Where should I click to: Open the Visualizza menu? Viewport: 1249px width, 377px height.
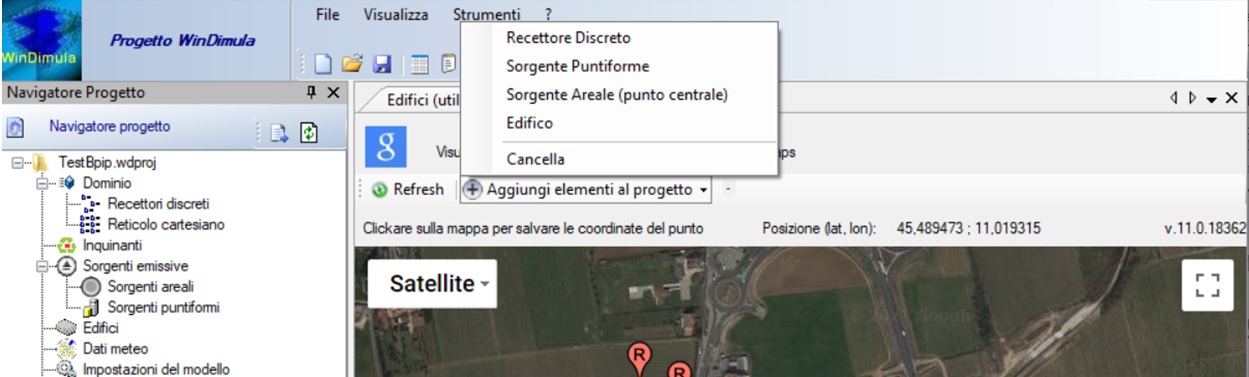click(396, 15)
